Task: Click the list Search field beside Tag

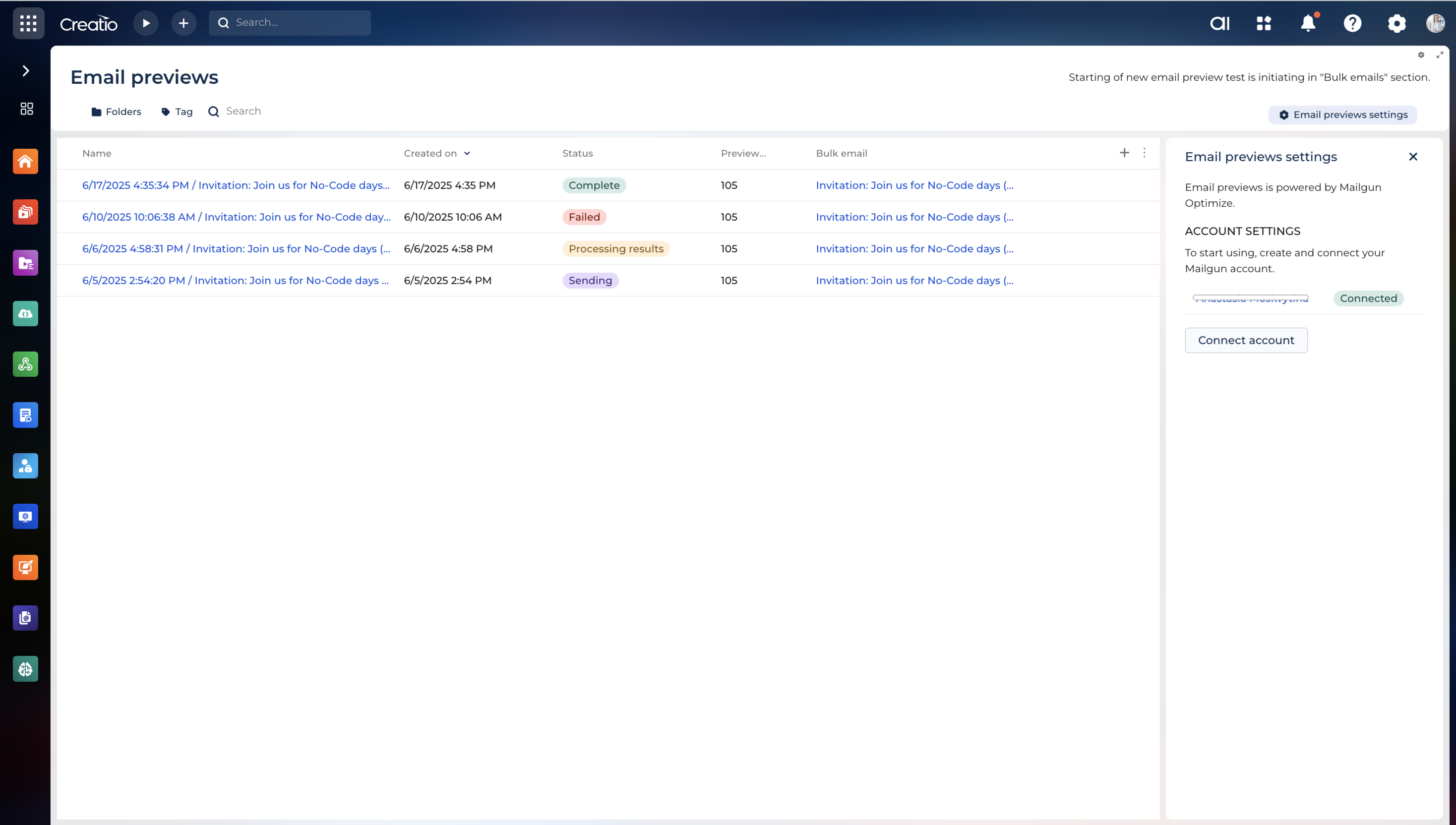Action: click(243, 111)
